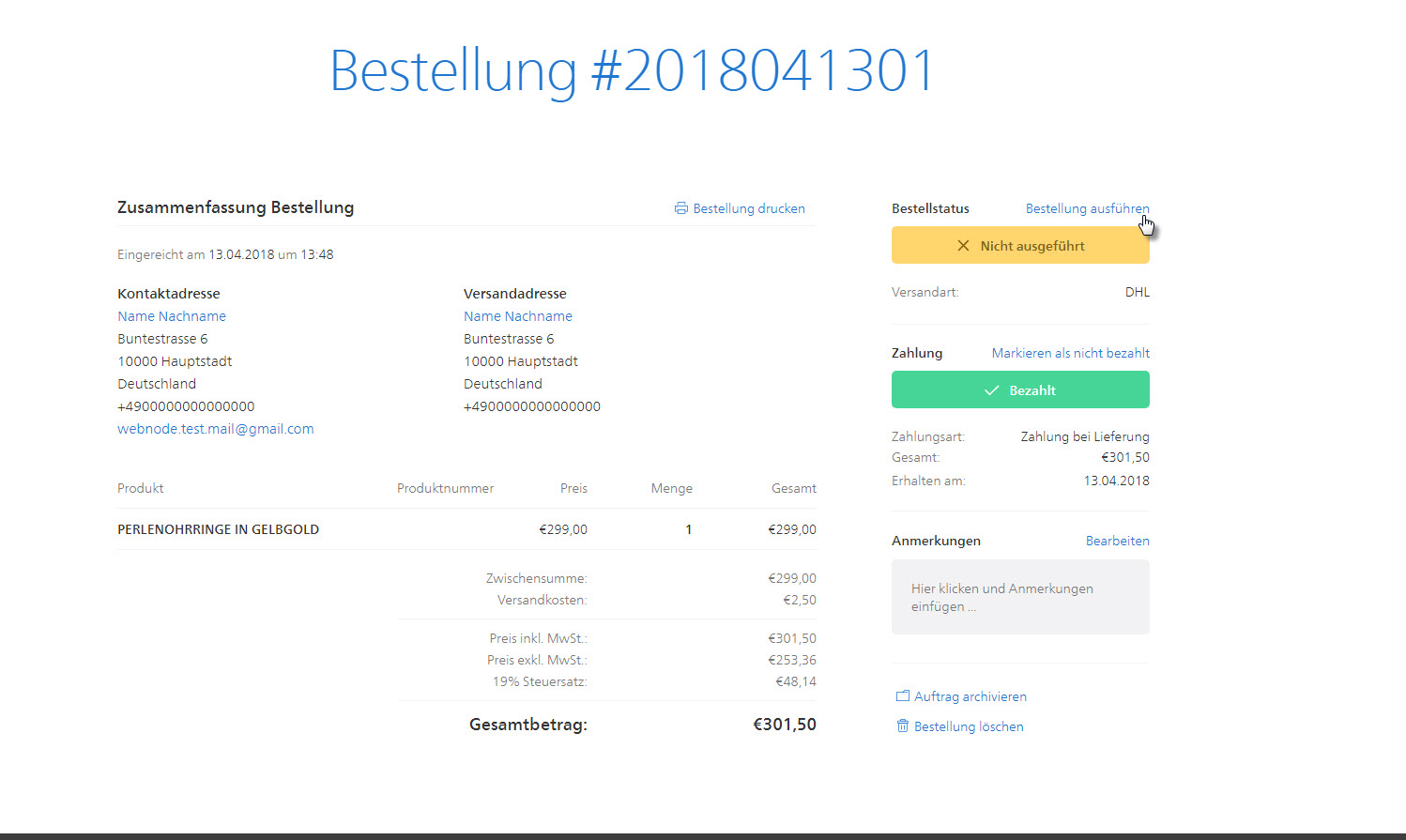Select the product PERLENOHRRINGE IN GELBGOLD
This screenshot has height=840, width=1406.
[218, 528]
